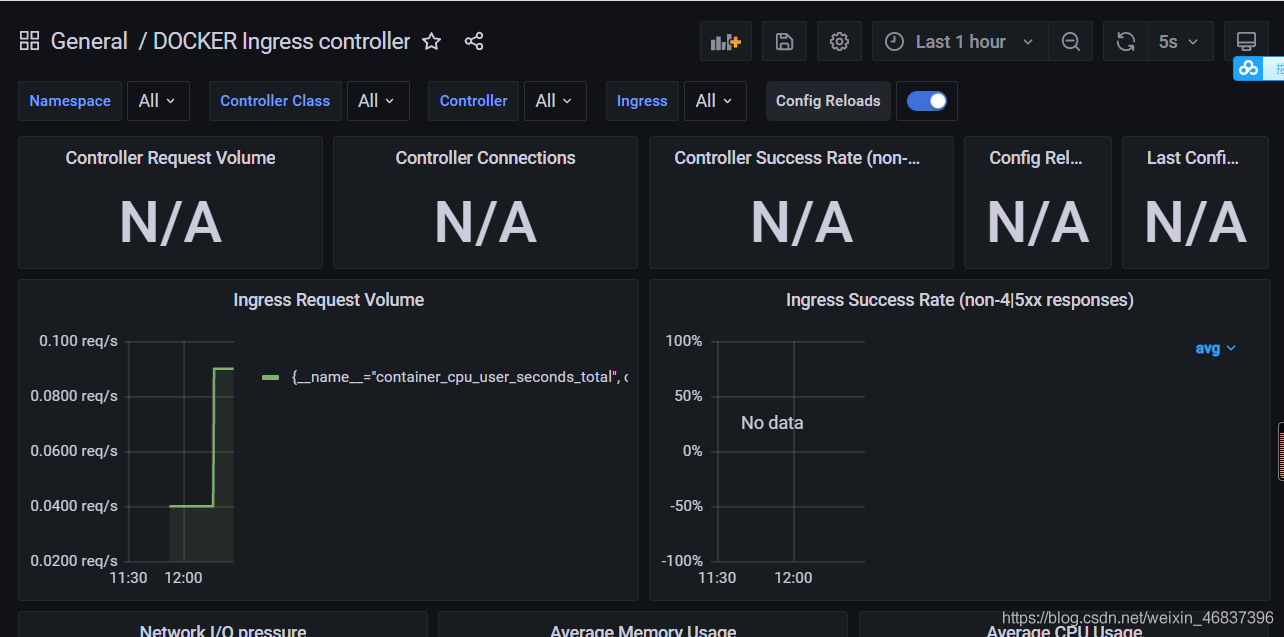Open Dashboard settings gear icon
Image resolution: width=1284 pixels, height=637 pixels.
pos(839,41)
